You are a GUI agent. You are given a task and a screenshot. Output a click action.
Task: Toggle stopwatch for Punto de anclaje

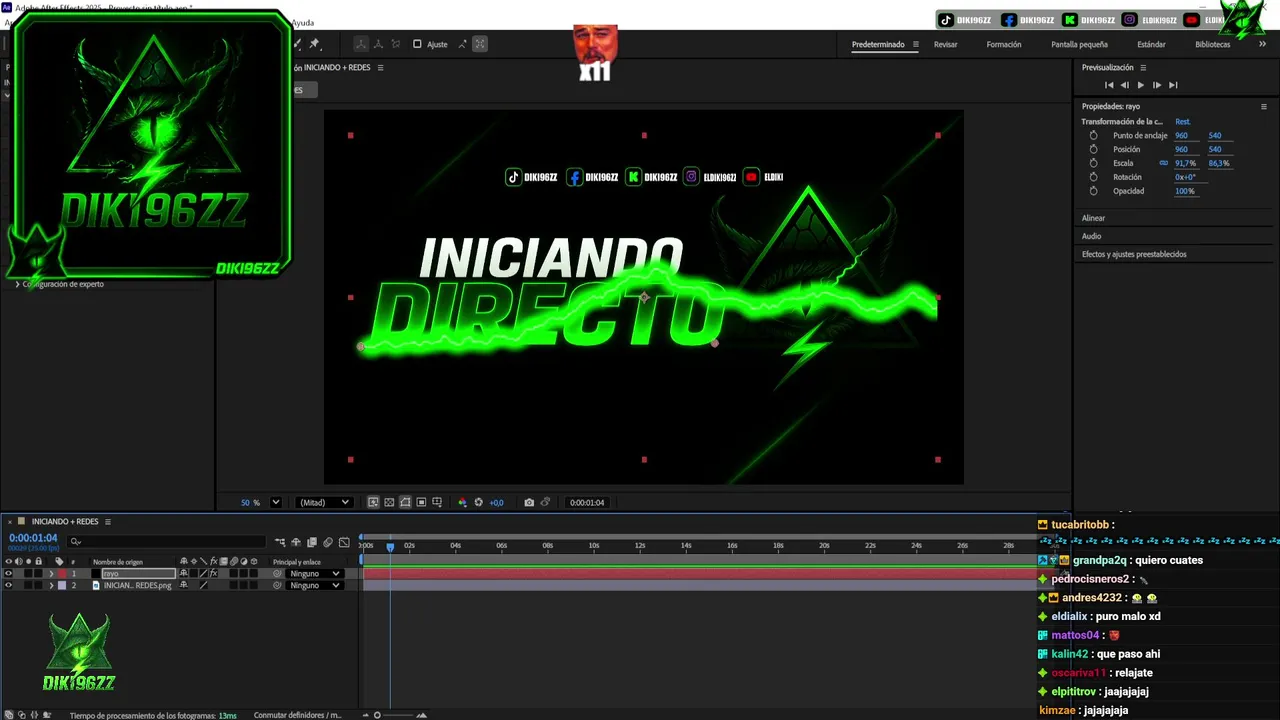[1093, 135]
